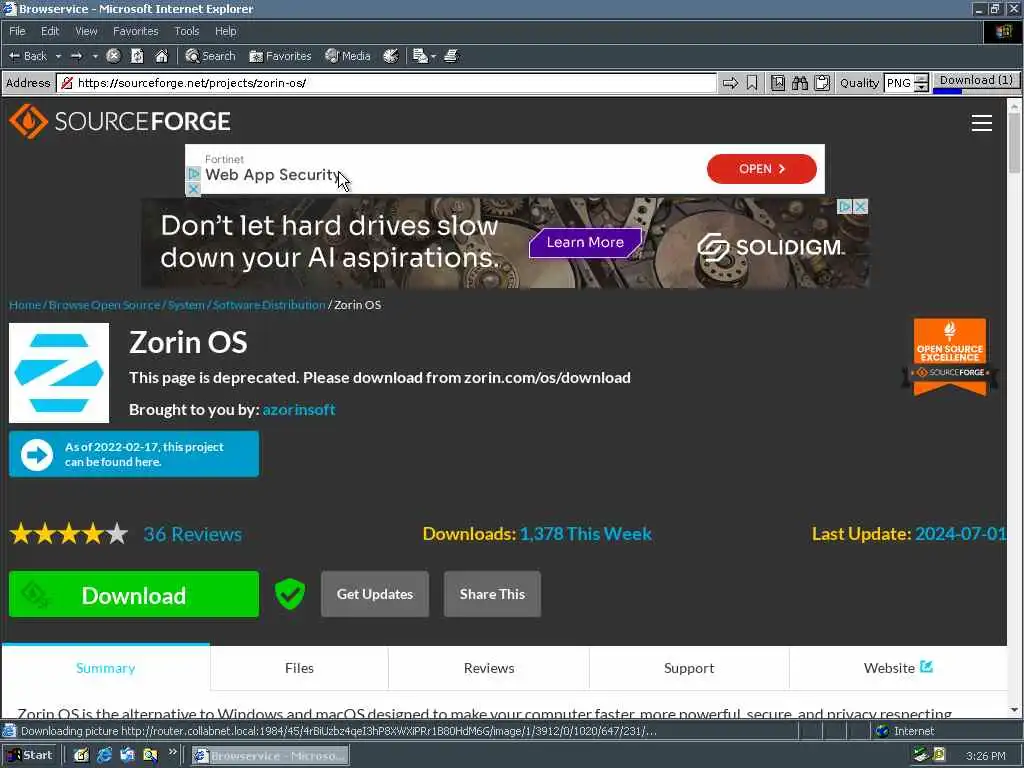The image size is (1024, 768).
Task: Click the System breadcrumb link
Action: (186, 305)
